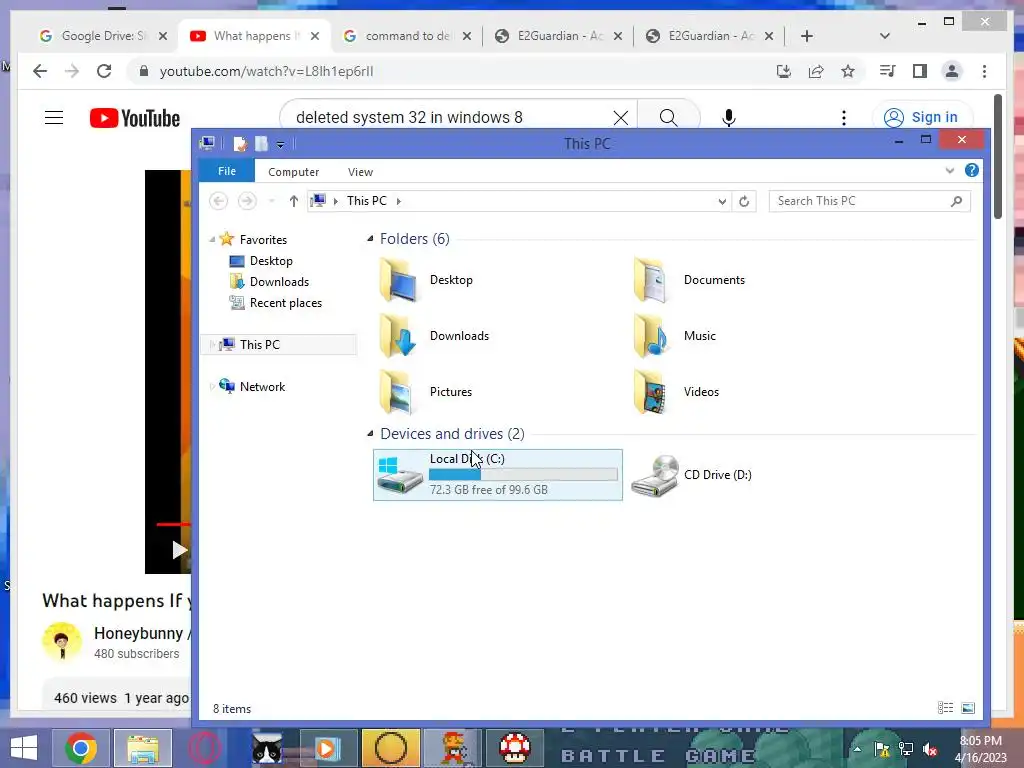Open YouTube hamburger guide menu
Viewport: 1024px width, 768px height.
pyautogui.click(x=54, y=118)
